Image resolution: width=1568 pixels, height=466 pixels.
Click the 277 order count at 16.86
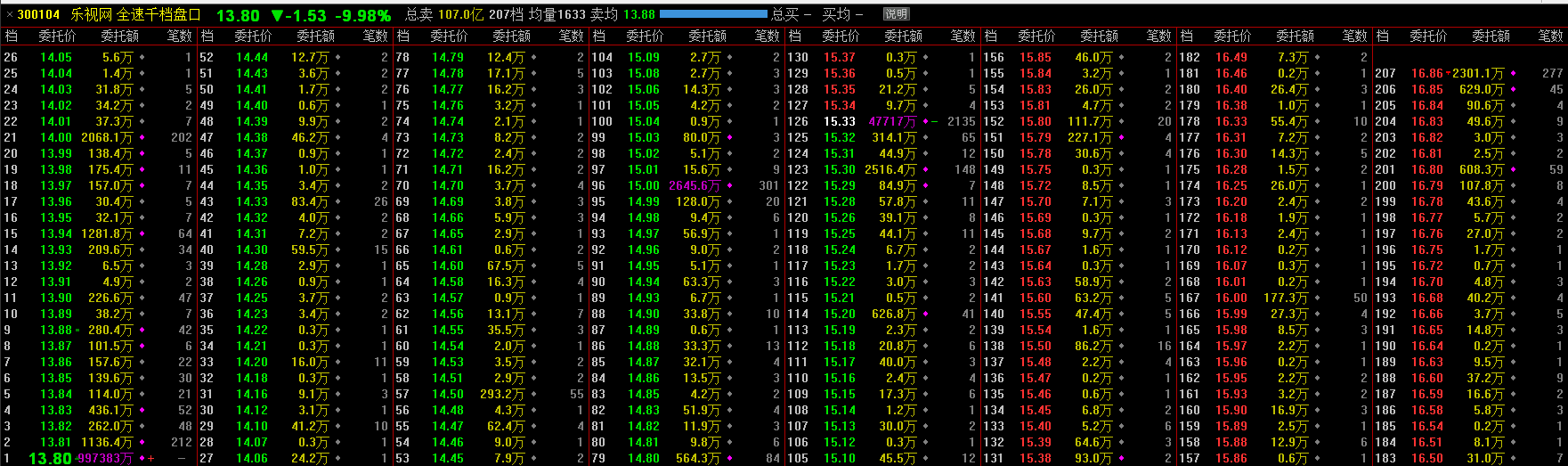point(1553,73)
